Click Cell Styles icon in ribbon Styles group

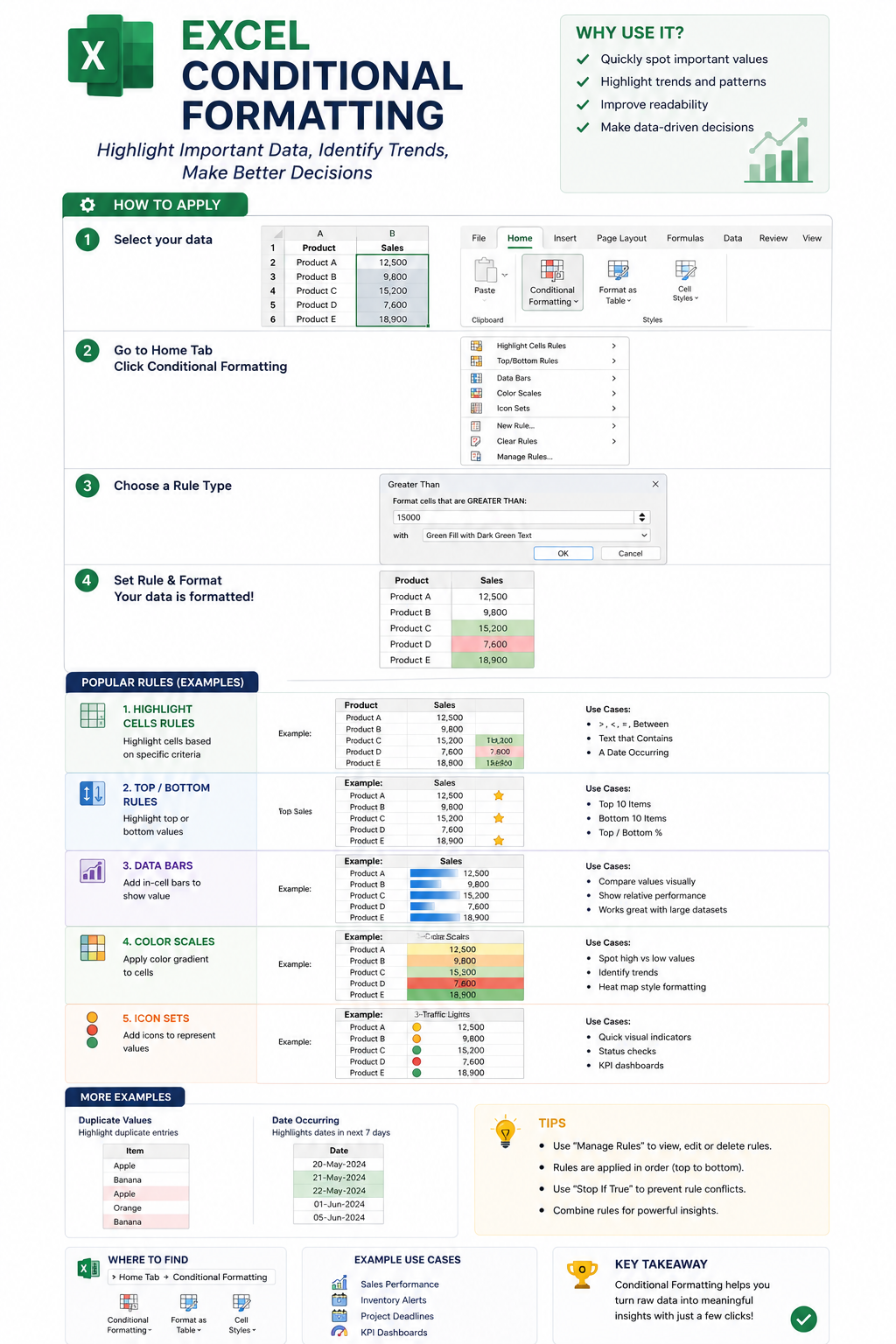click(x=685, y=269)
